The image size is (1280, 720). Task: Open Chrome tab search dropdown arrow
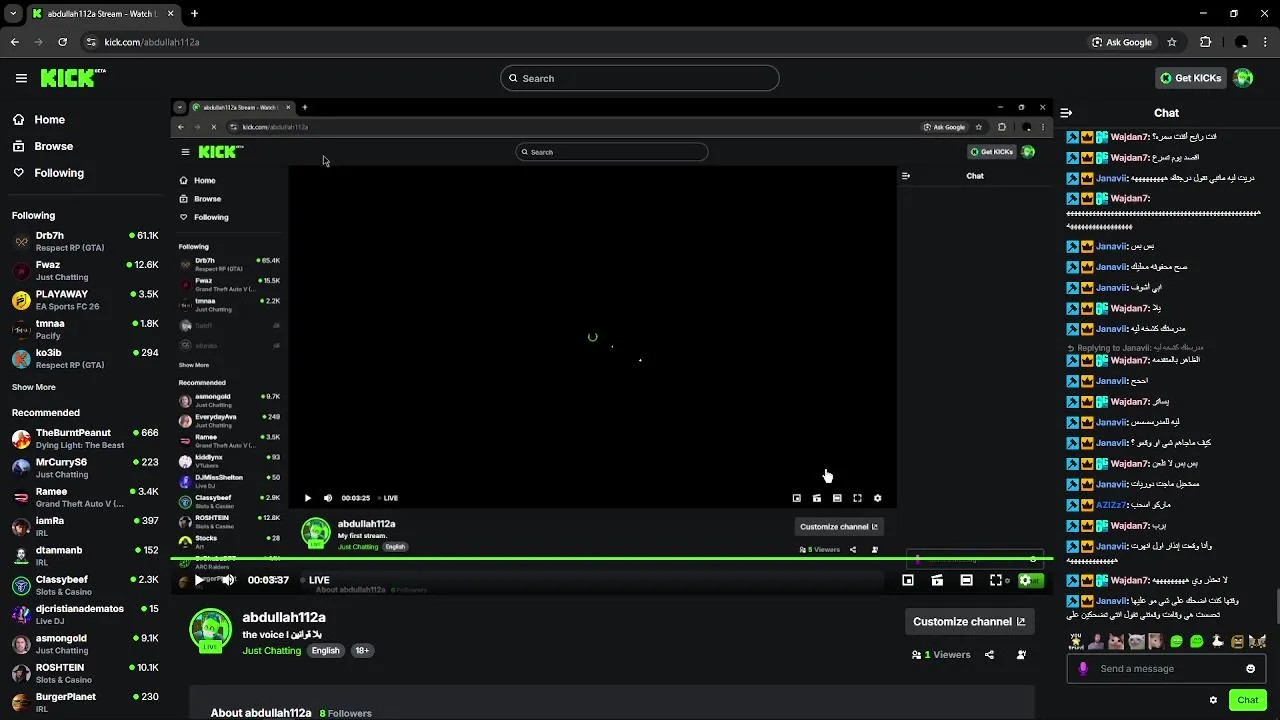[12, 14]
